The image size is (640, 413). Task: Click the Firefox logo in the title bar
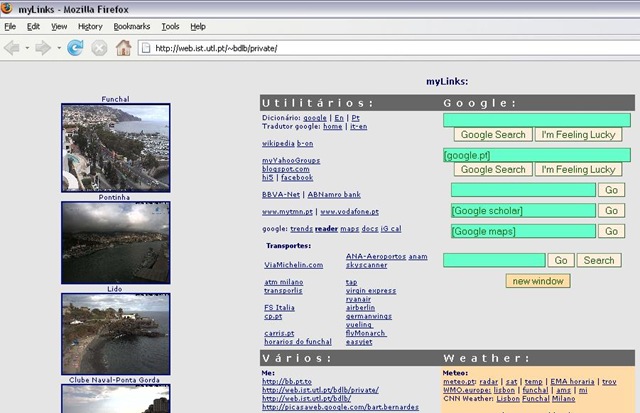[7, 8]
